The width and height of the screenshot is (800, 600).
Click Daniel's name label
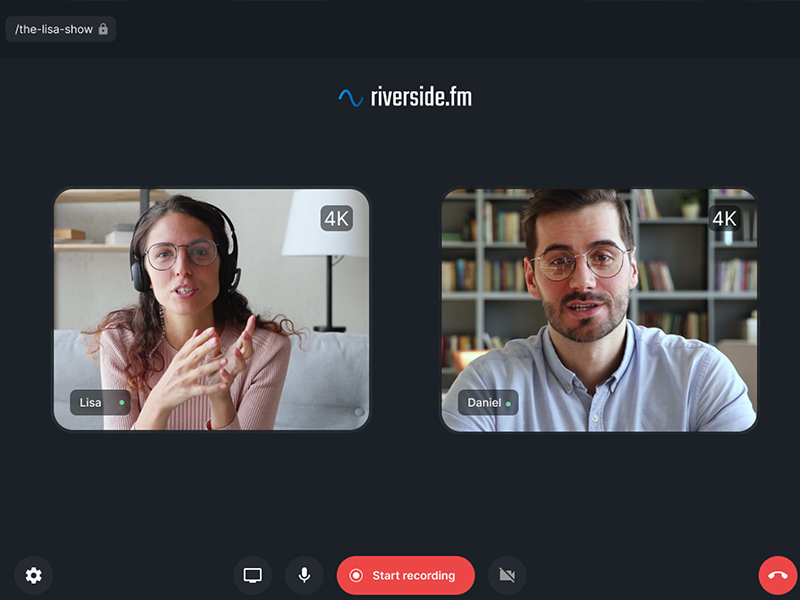[484, 403]
